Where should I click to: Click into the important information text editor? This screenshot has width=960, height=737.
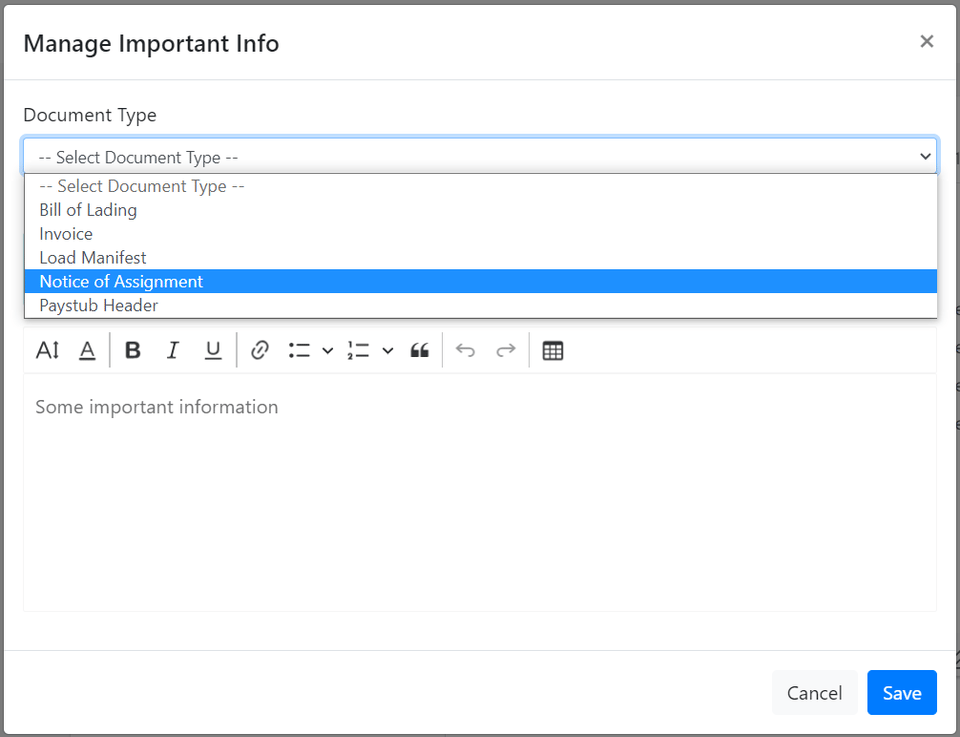point(480,492)
